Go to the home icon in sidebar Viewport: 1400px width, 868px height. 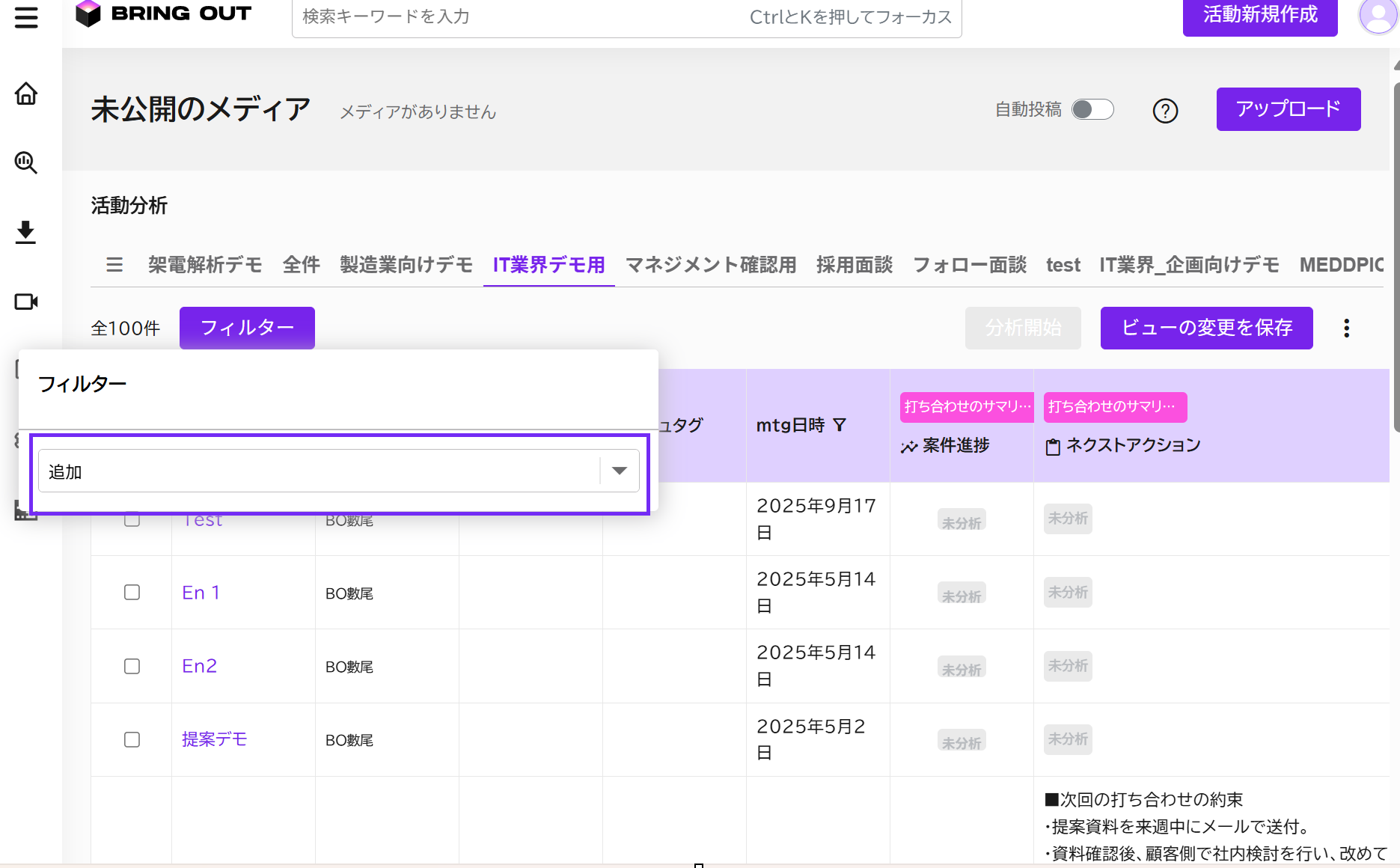click(26, 94)
